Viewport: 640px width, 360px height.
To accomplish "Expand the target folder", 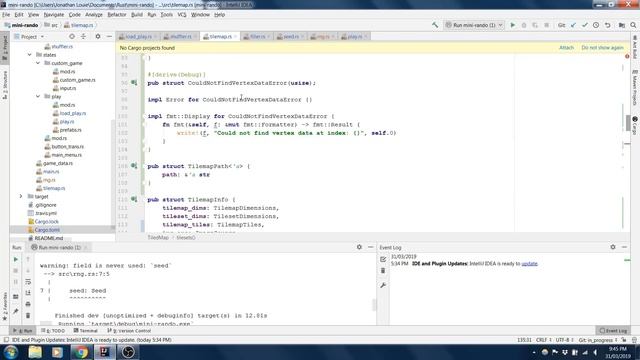I will point(21,196).
